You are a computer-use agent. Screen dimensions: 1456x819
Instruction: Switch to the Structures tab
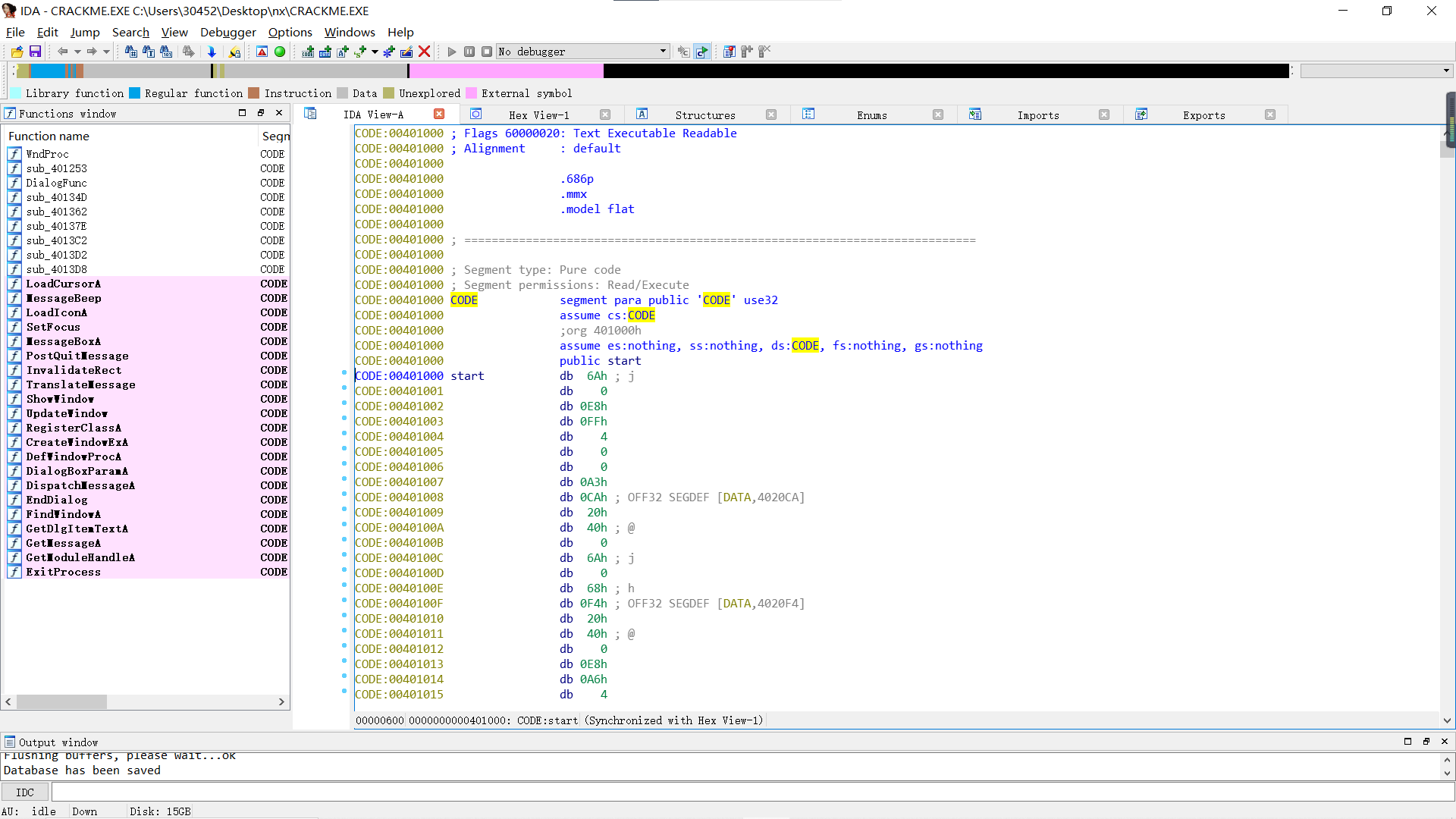point(705,115)
